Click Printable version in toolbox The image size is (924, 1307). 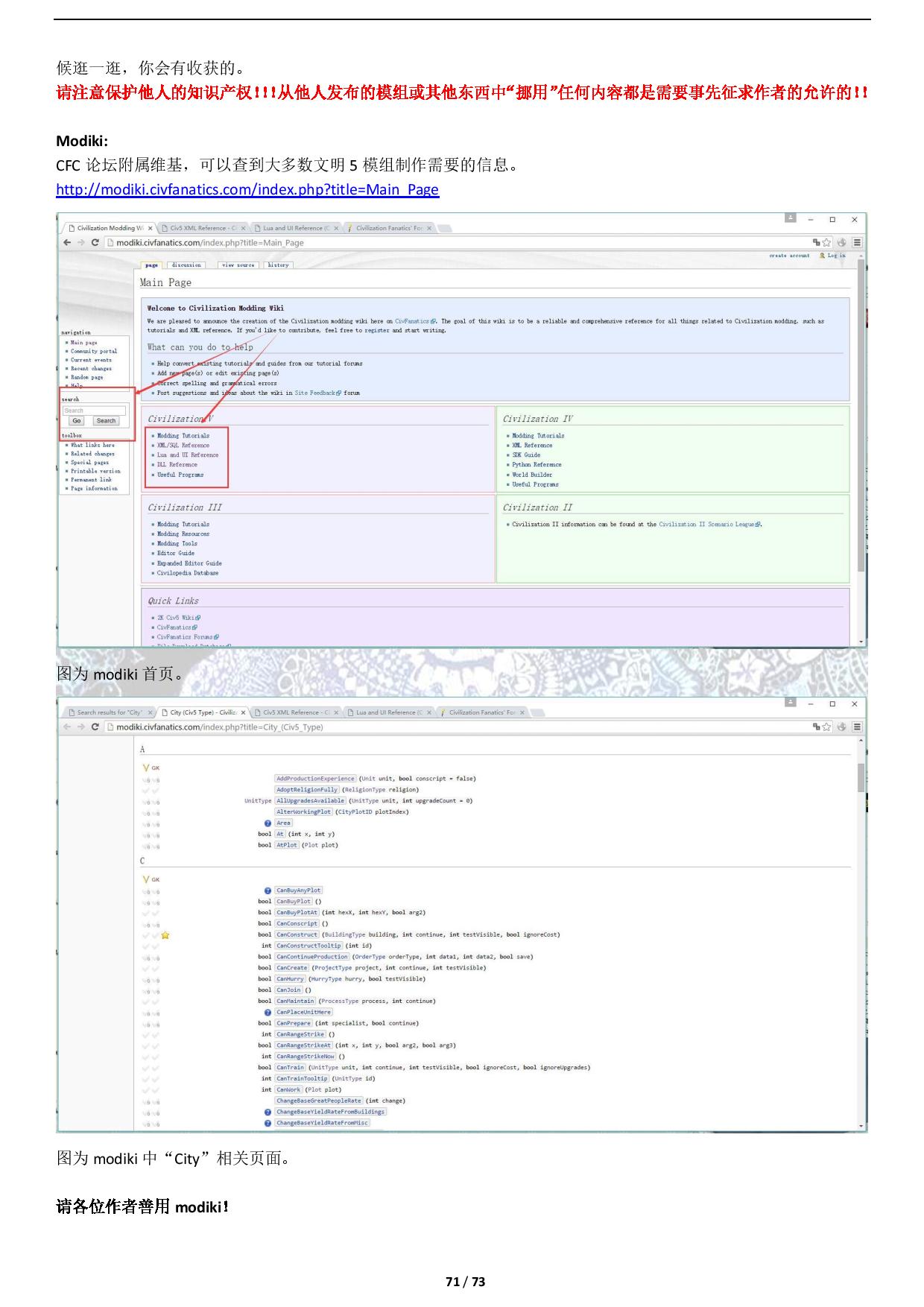pos(95,471)
